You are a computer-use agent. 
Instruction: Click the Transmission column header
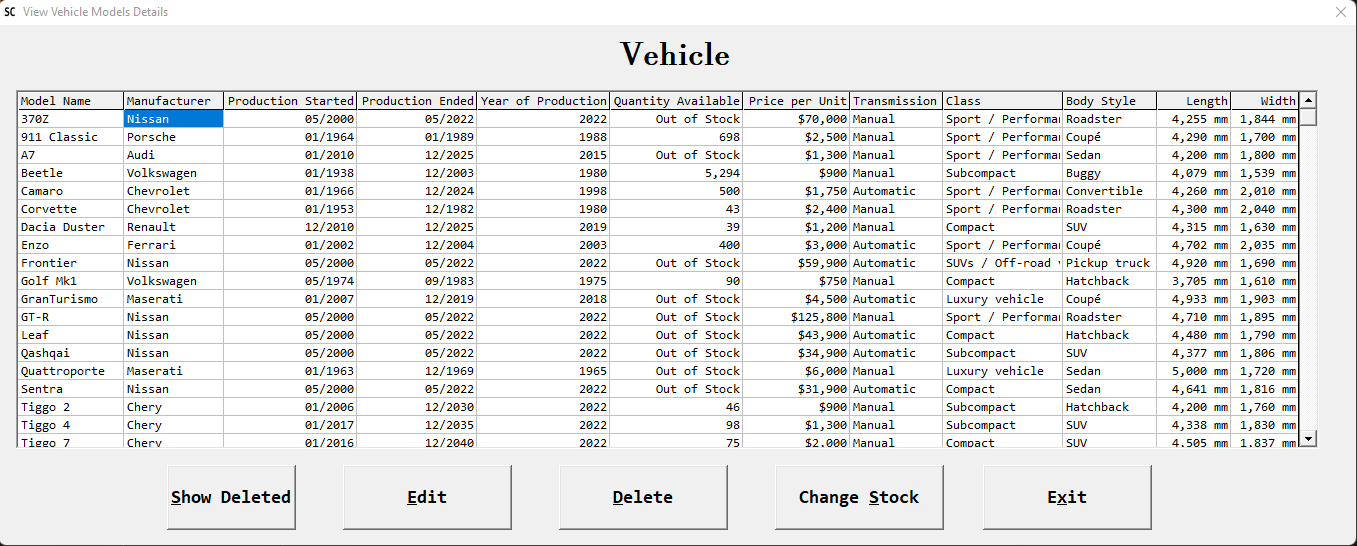[896, 101]
